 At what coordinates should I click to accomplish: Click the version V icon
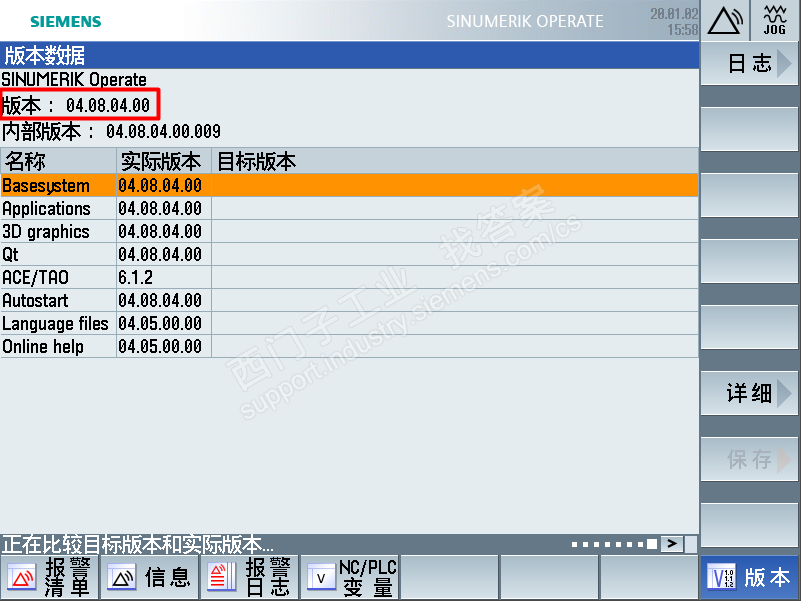coord(721,578)
